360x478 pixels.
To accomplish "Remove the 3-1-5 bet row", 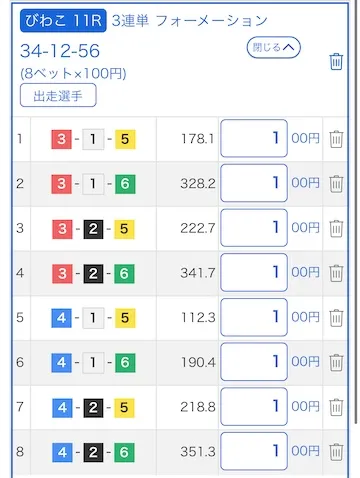I will (336, 139).
